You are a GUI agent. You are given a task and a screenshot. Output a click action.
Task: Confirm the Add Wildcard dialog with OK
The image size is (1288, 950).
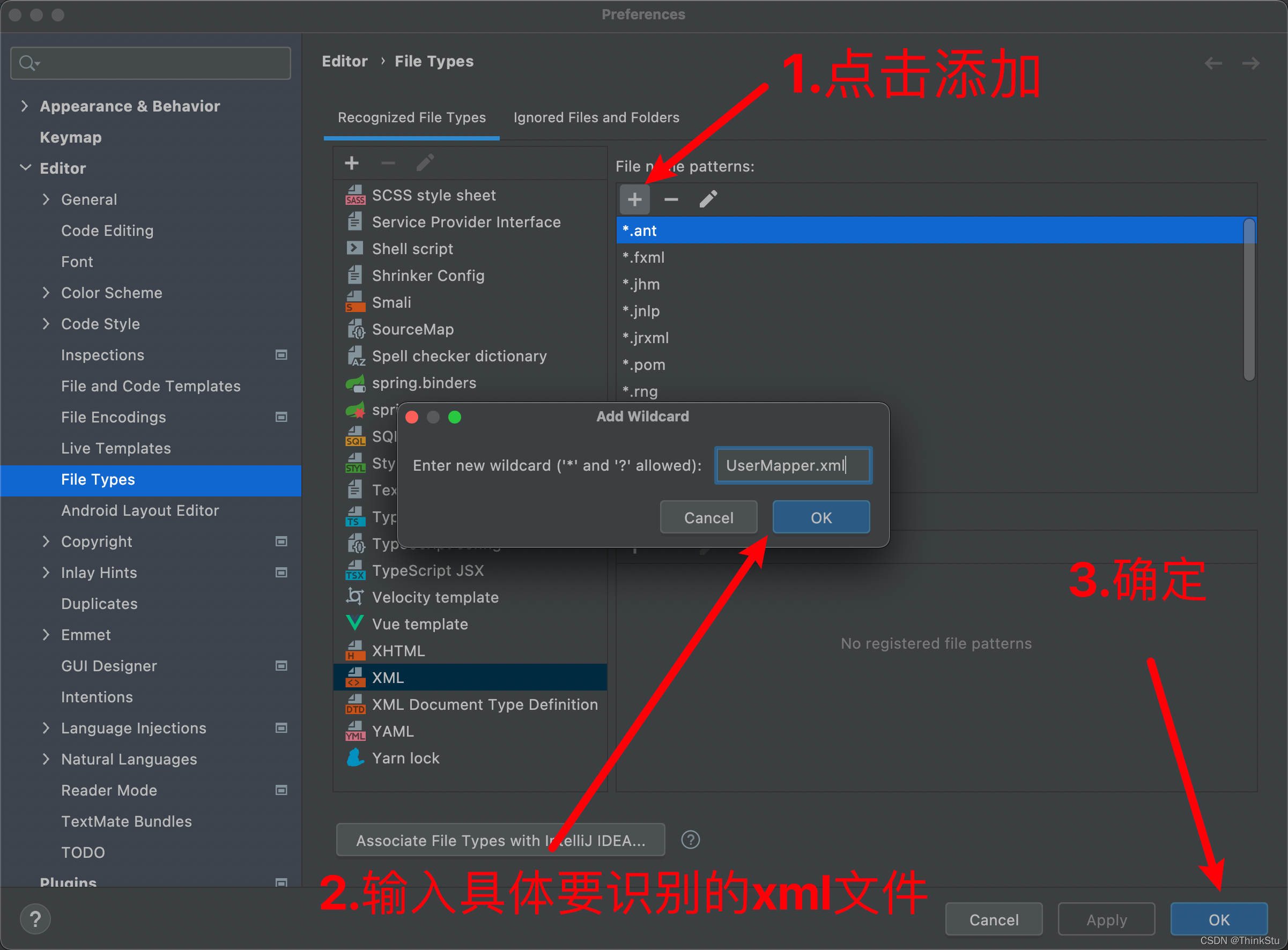coord(820,517)
